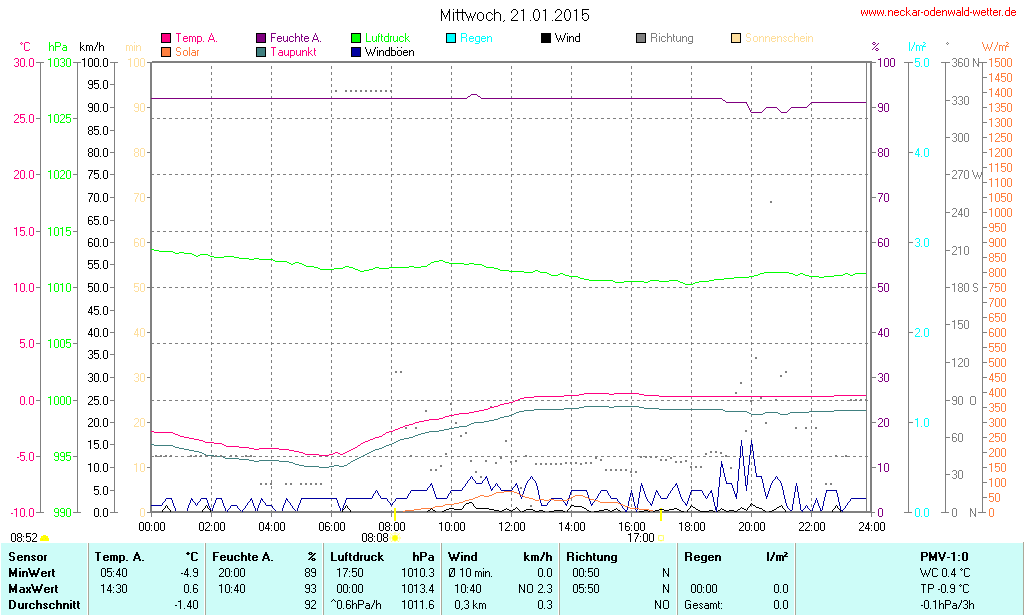Click the 12:00 time axis label
Viewport: 1024px width, 615px height.
tap(512, 526)
